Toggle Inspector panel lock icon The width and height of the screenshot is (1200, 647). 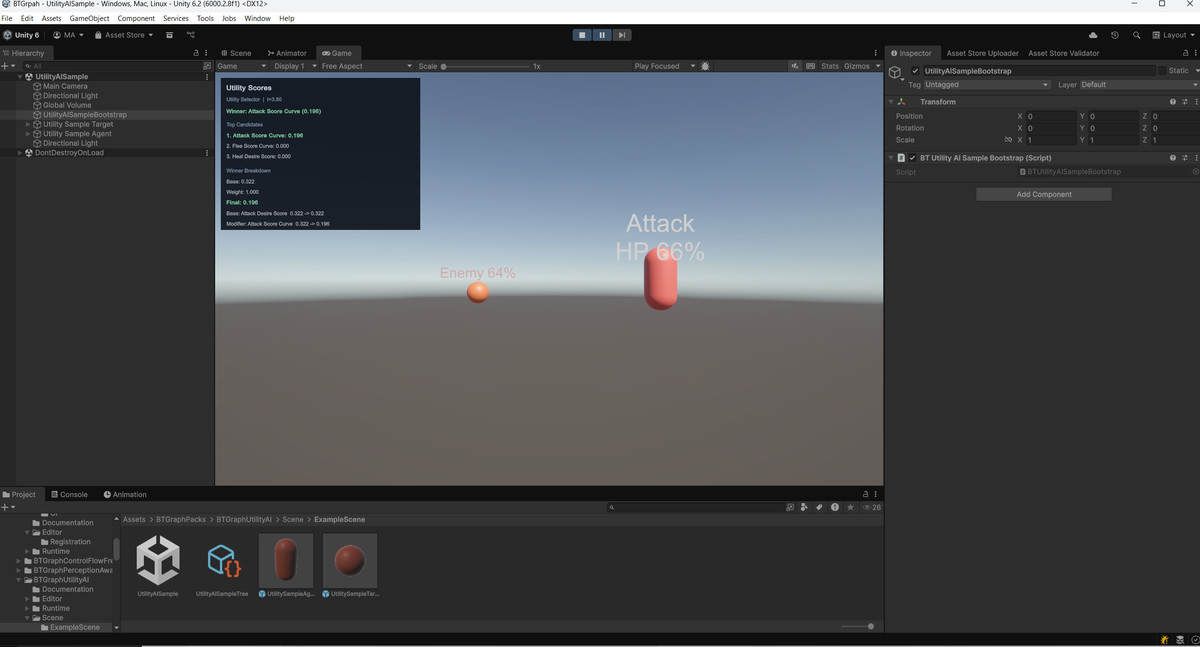[x=1186, y=53]
